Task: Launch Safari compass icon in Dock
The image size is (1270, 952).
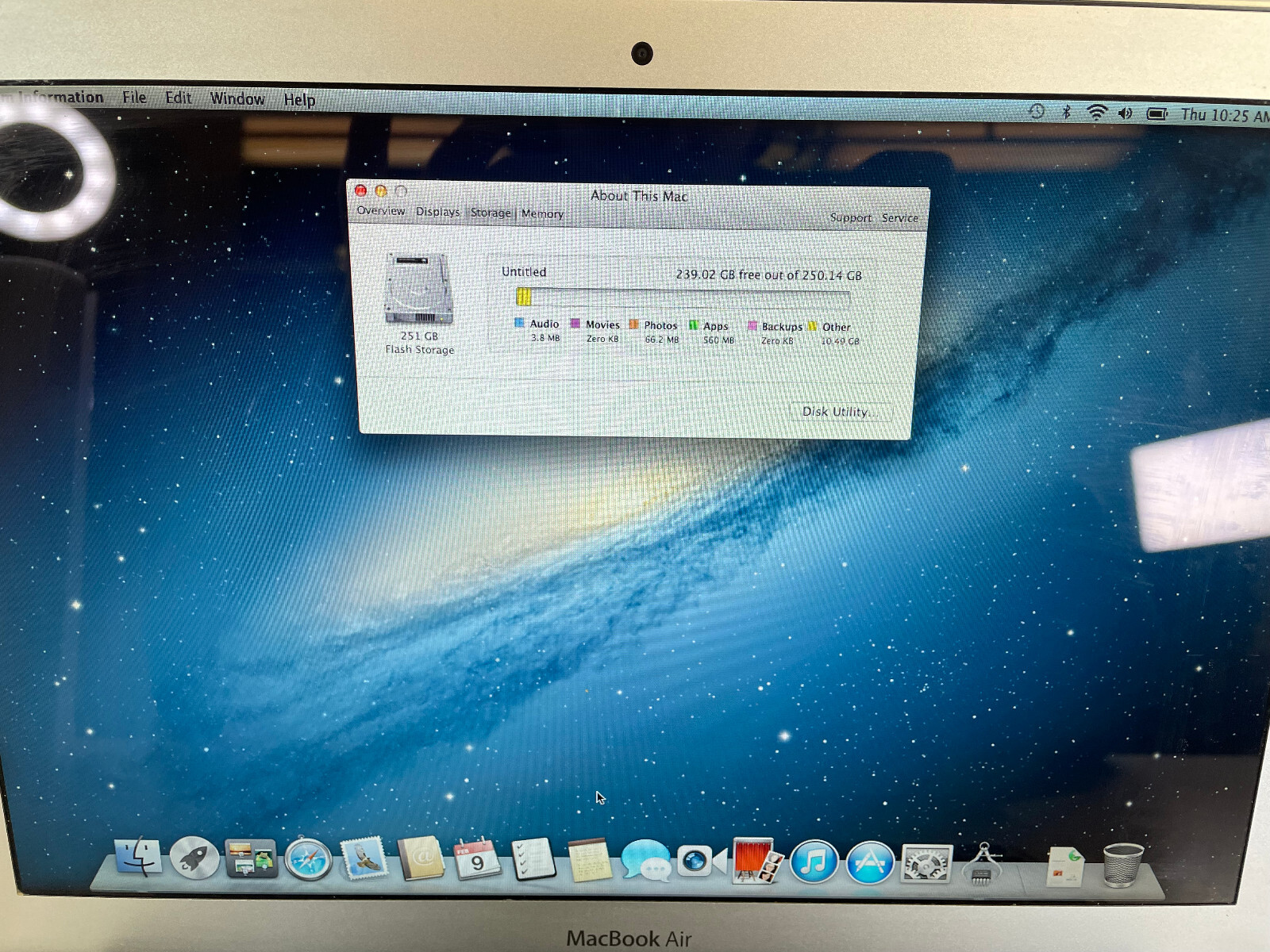Action: [308, 860]
